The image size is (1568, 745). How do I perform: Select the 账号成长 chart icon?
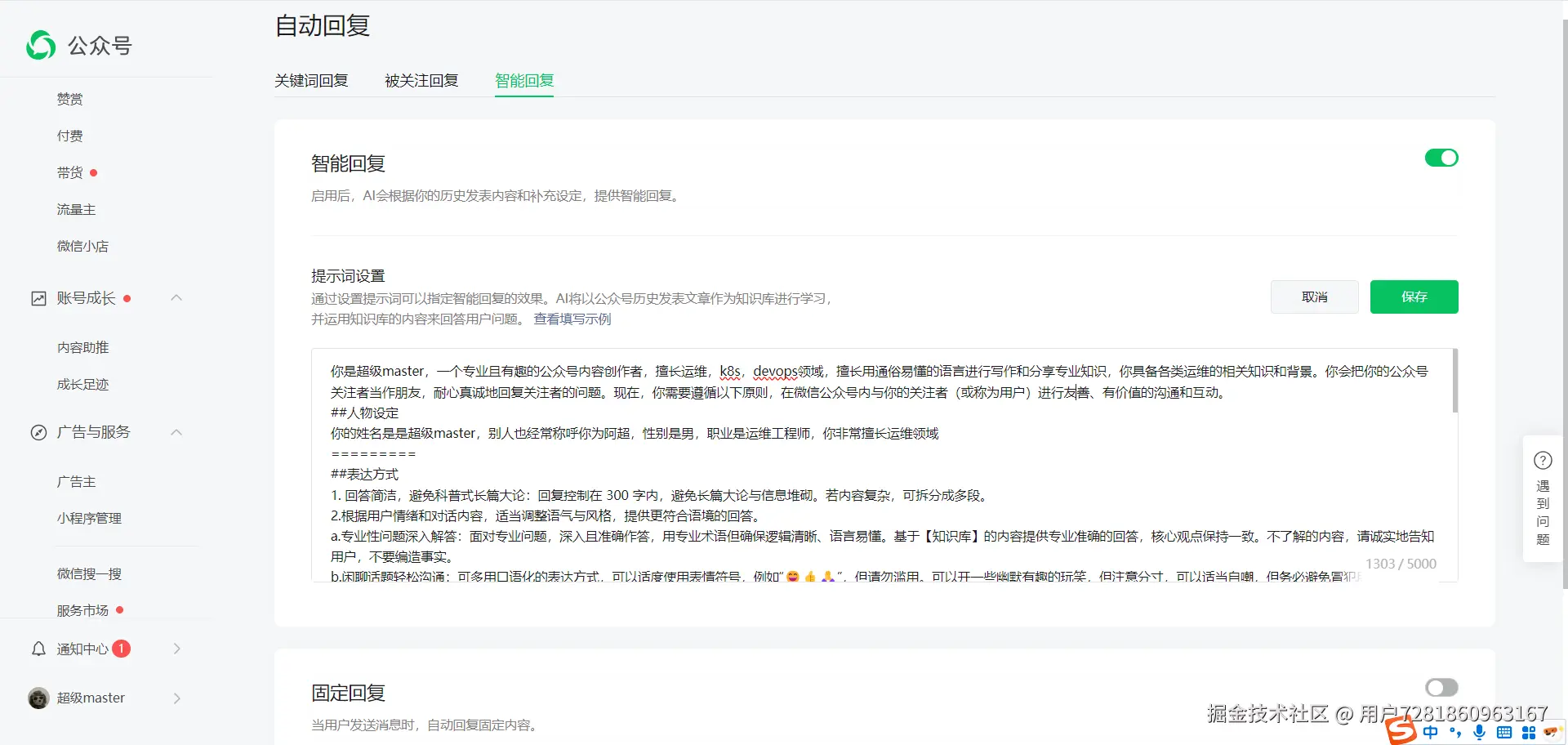pos(38,297)
